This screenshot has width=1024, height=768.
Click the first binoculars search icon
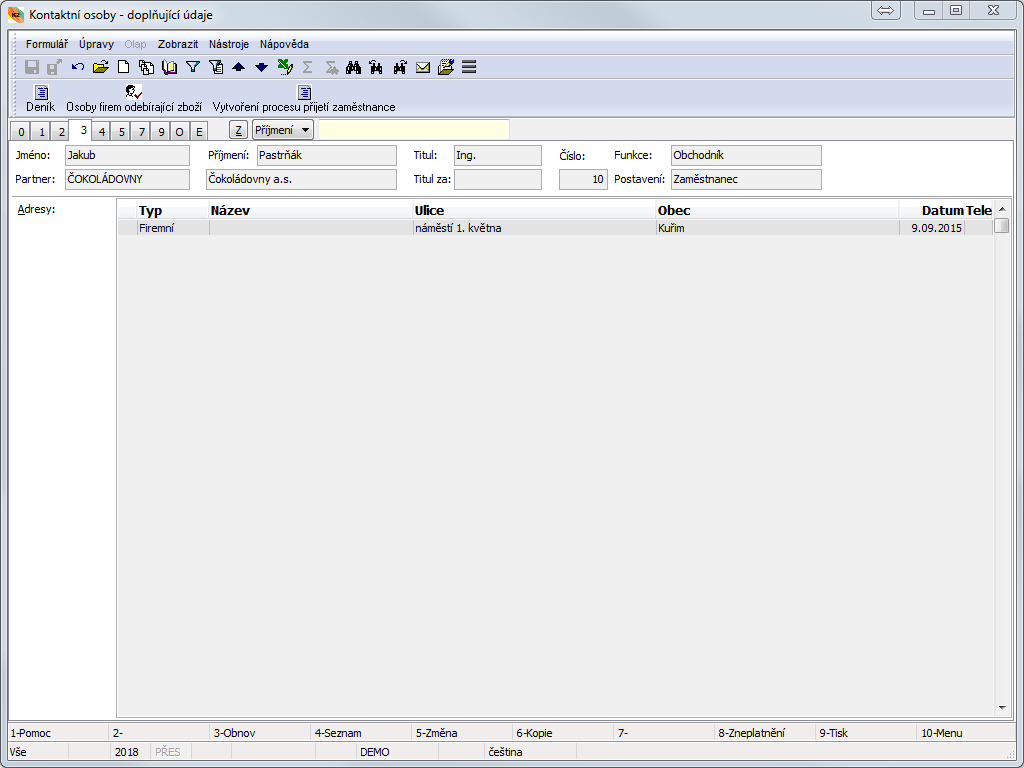(x=353, y=67)
